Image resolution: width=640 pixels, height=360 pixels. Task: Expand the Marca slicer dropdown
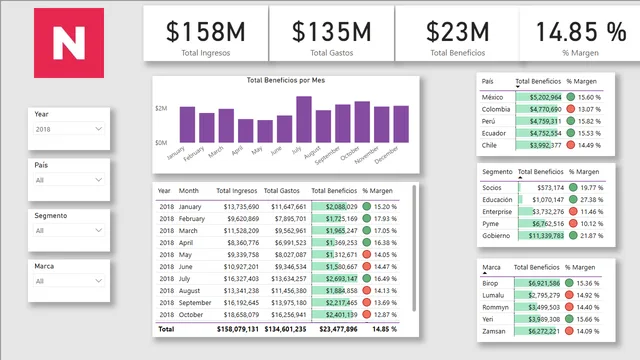[69, 281]
